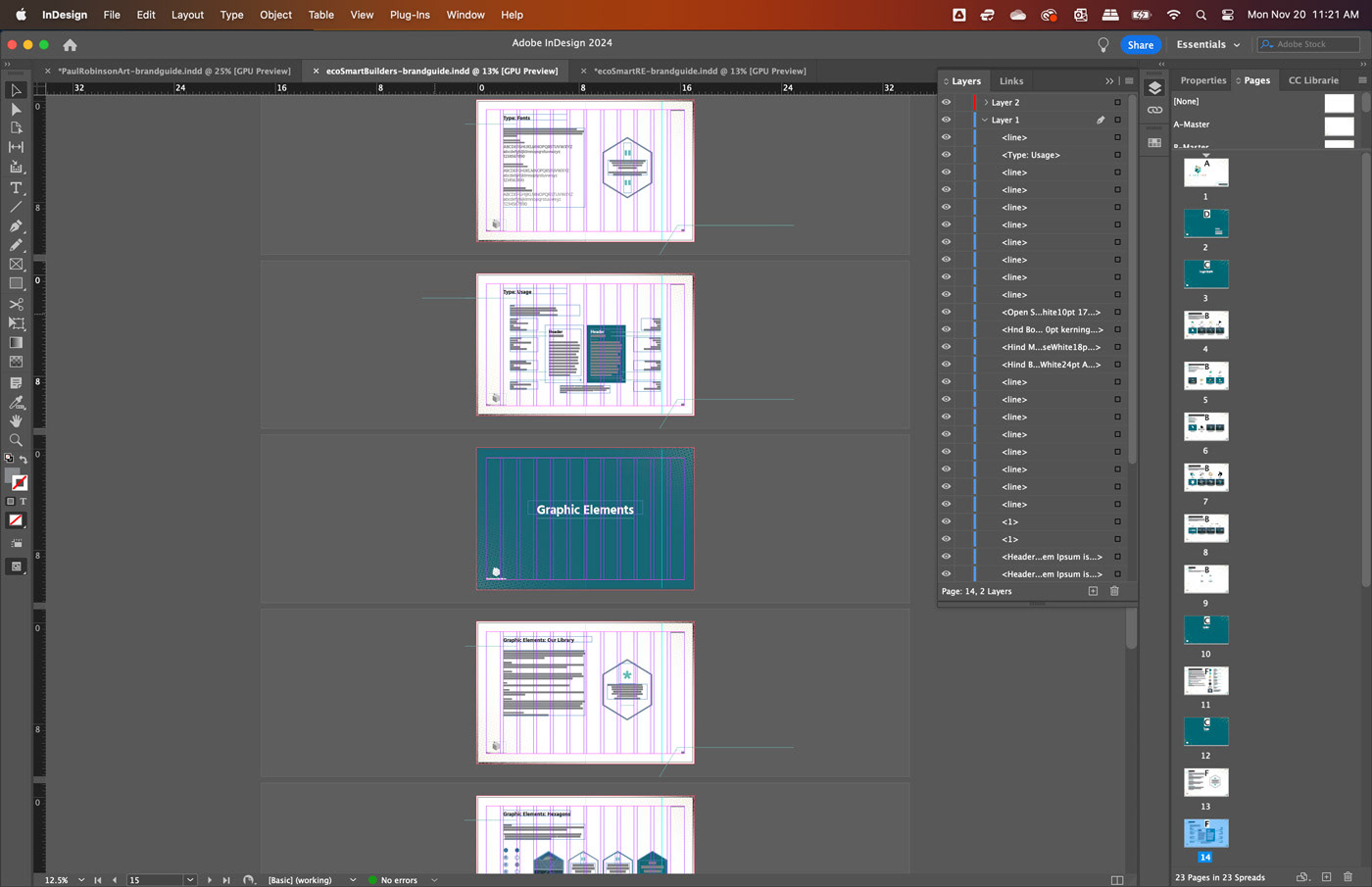
Task: Toggle visibility of <Hind B...White24pt A...> item
Action: pyautogui.click(x=946, y=365)
